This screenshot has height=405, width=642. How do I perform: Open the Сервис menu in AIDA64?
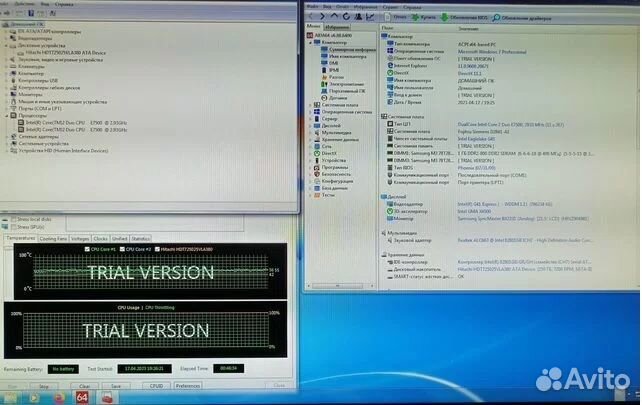point(390,7)
